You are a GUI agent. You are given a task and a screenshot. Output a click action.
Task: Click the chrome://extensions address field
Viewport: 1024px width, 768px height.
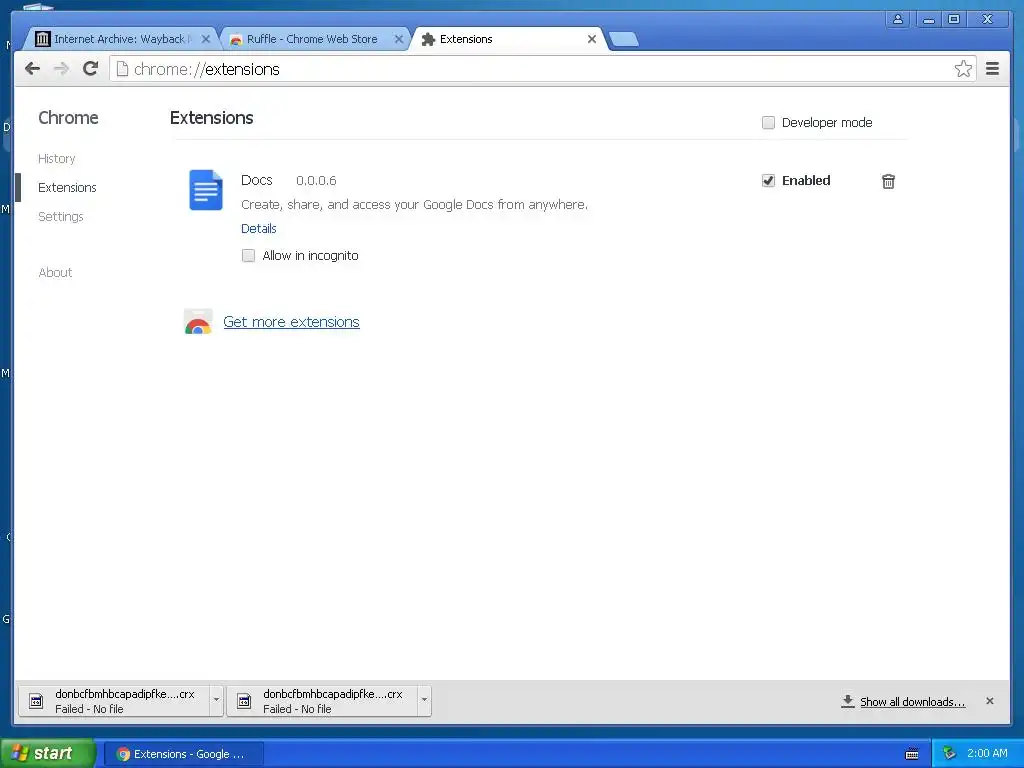[542, 69]
